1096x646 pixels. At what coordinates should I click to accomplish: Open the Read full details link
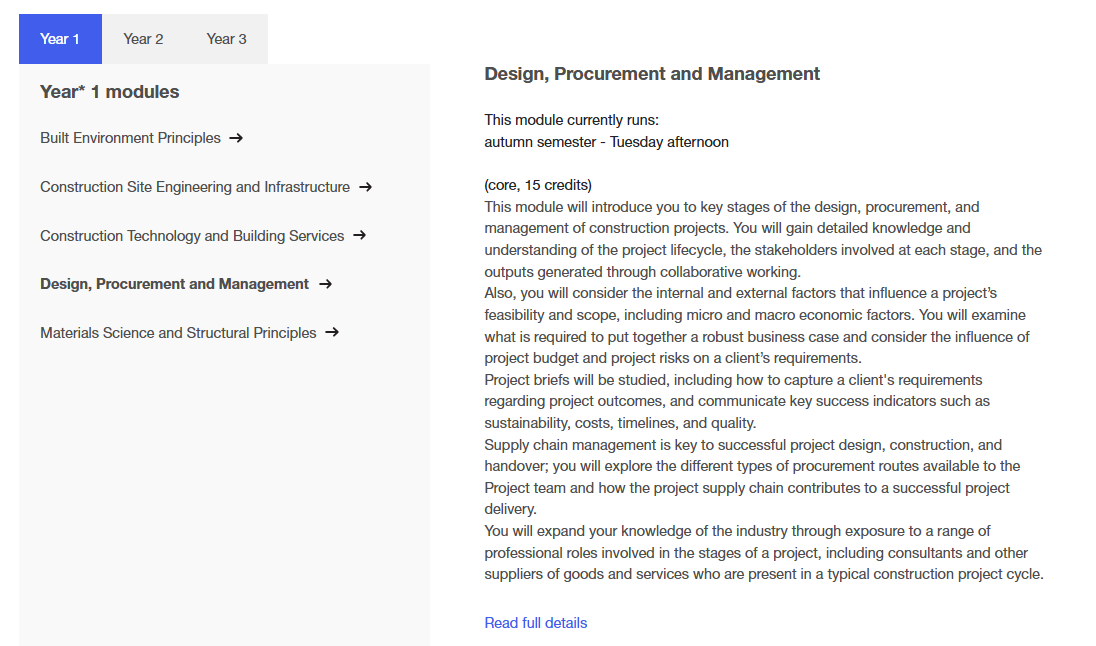(x=535, y=623)
